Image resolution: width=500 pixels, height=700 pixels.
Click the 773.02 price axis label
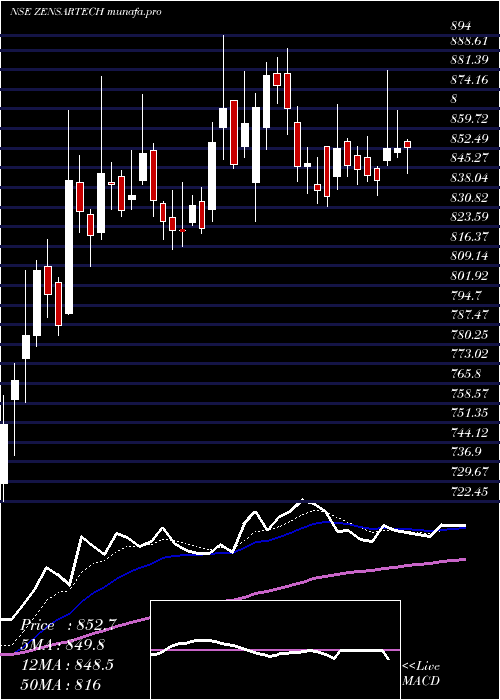point(469,354)
